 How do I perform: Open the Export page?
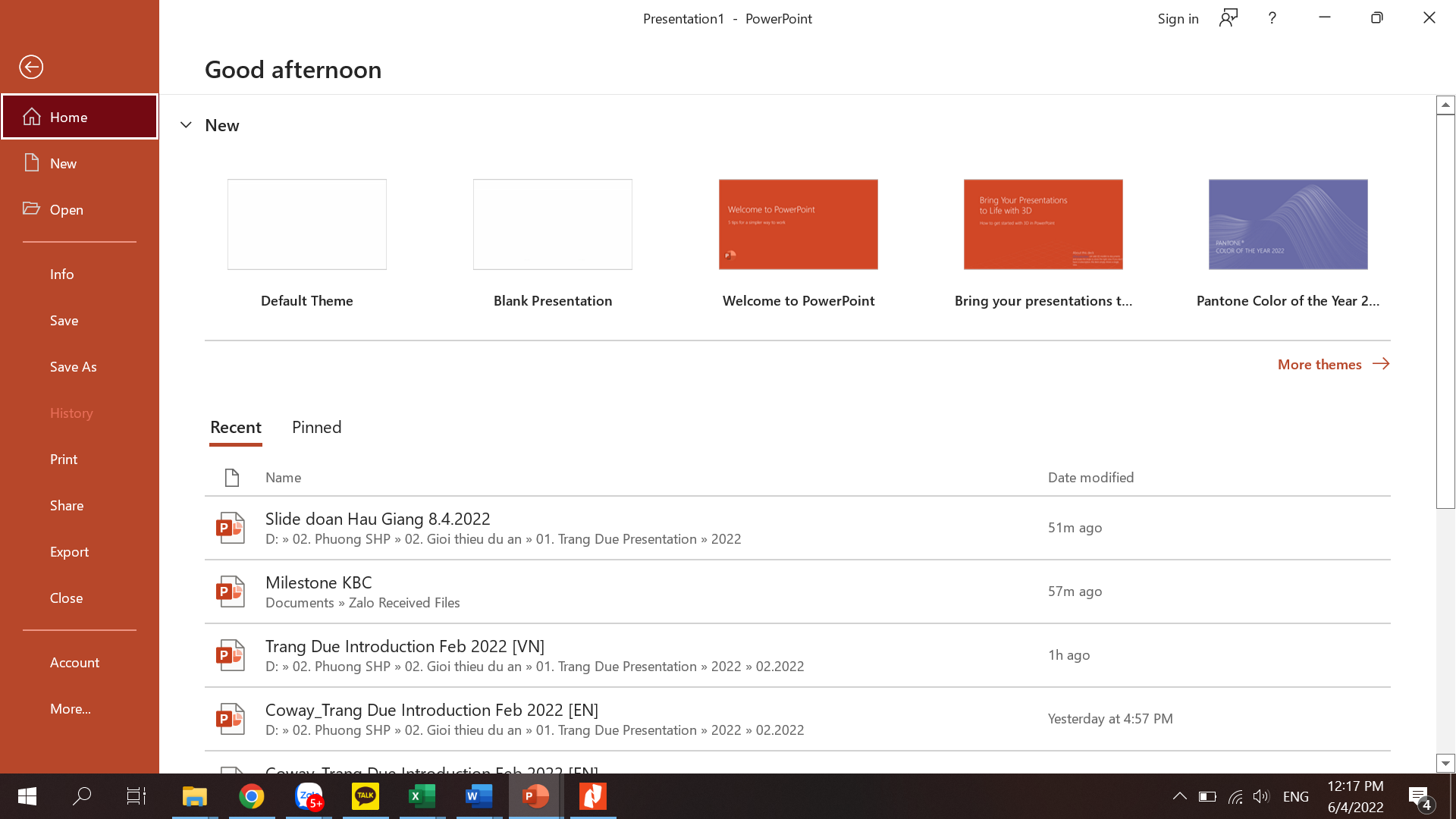click(x=80, y=551)
